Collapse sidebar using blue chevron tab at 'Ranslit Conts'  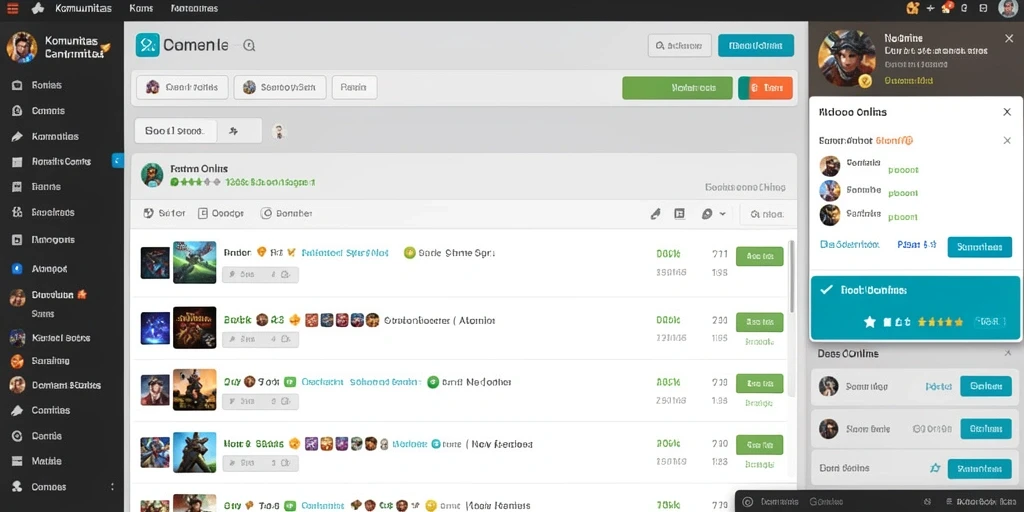[118, 160]
